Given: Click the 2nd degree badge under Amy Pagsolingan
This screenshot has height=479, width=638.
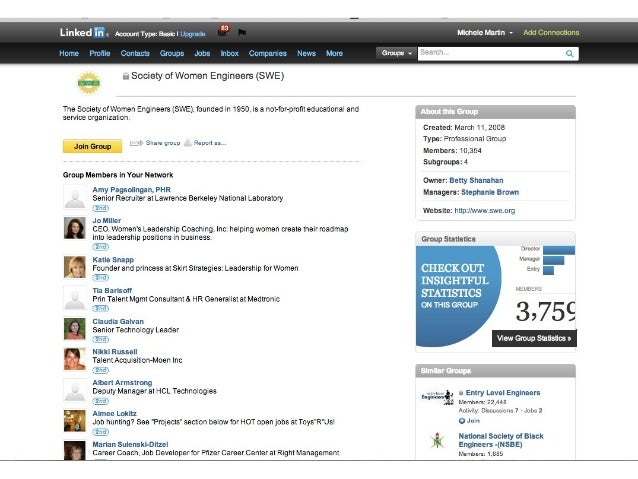Looking at the screenshot, I should 101,208.
